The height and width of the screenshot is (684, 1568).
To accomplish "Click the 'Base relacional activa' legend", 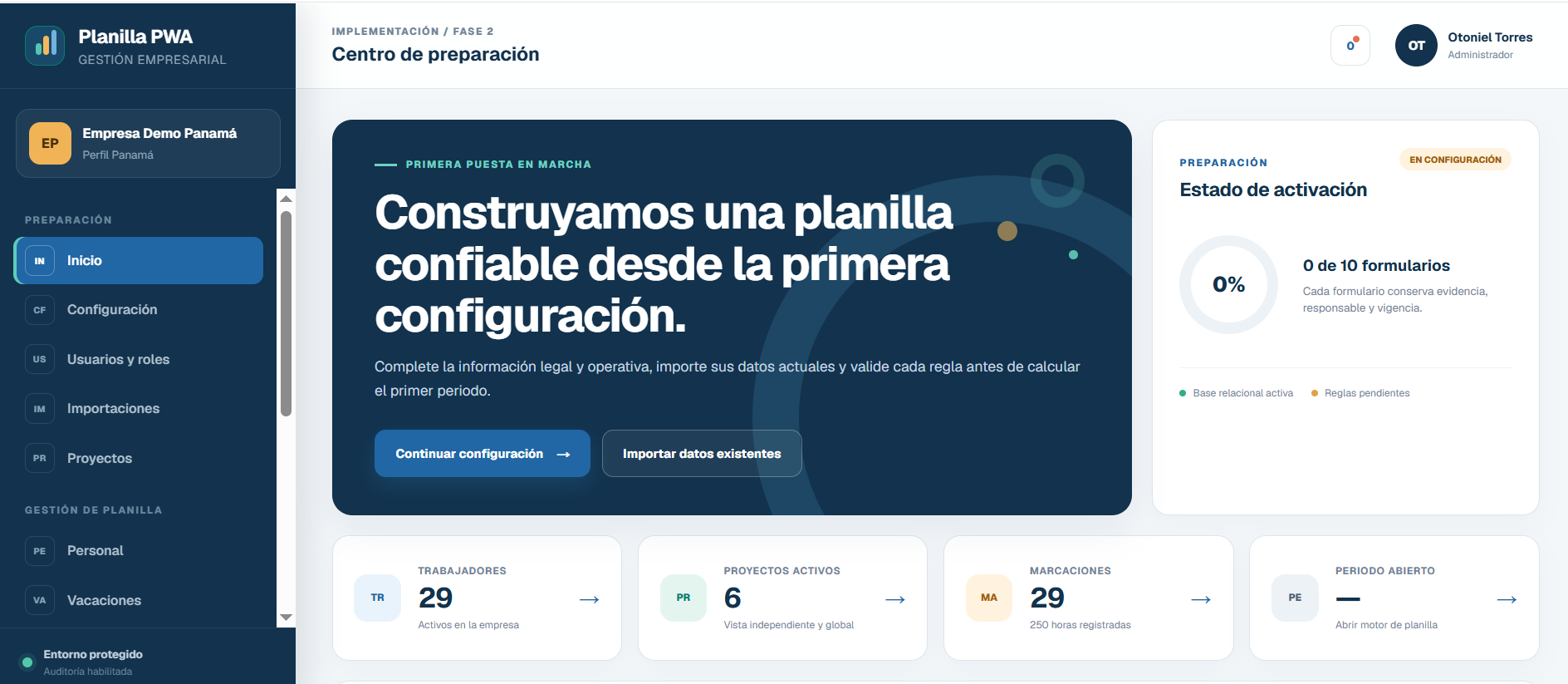I will coord(1237,393).
